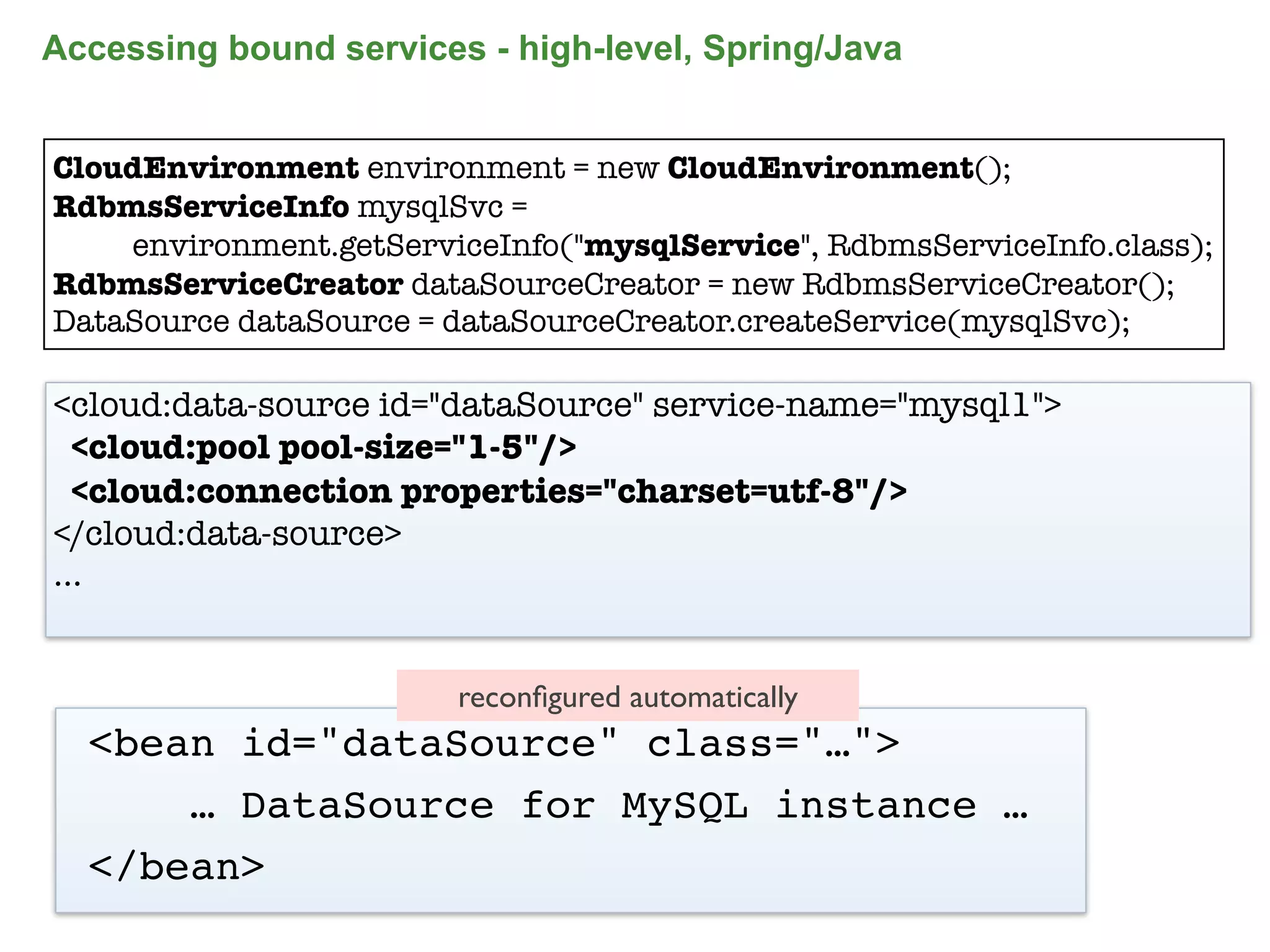This screenshot has height=952, width=1270.
Task: Click the '<bean id="dataSource" class="…">' line
Action: pyautogui.click(x=494, y=743)
